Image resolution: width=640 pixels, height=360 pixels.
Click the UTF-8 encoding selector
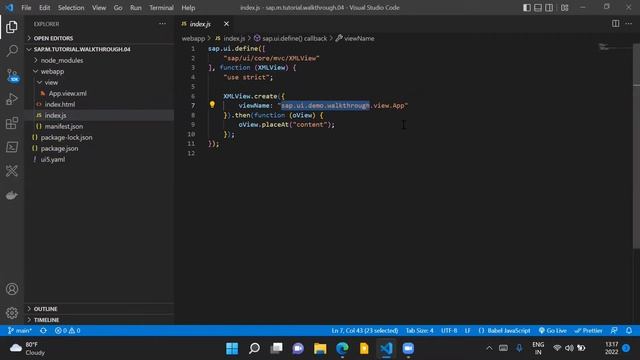pos(449,330)
